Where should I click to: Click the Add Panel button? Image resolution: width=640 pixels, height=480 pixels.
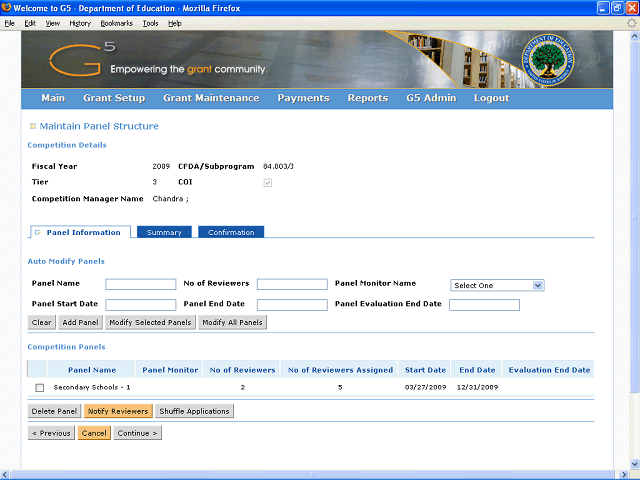80,323
